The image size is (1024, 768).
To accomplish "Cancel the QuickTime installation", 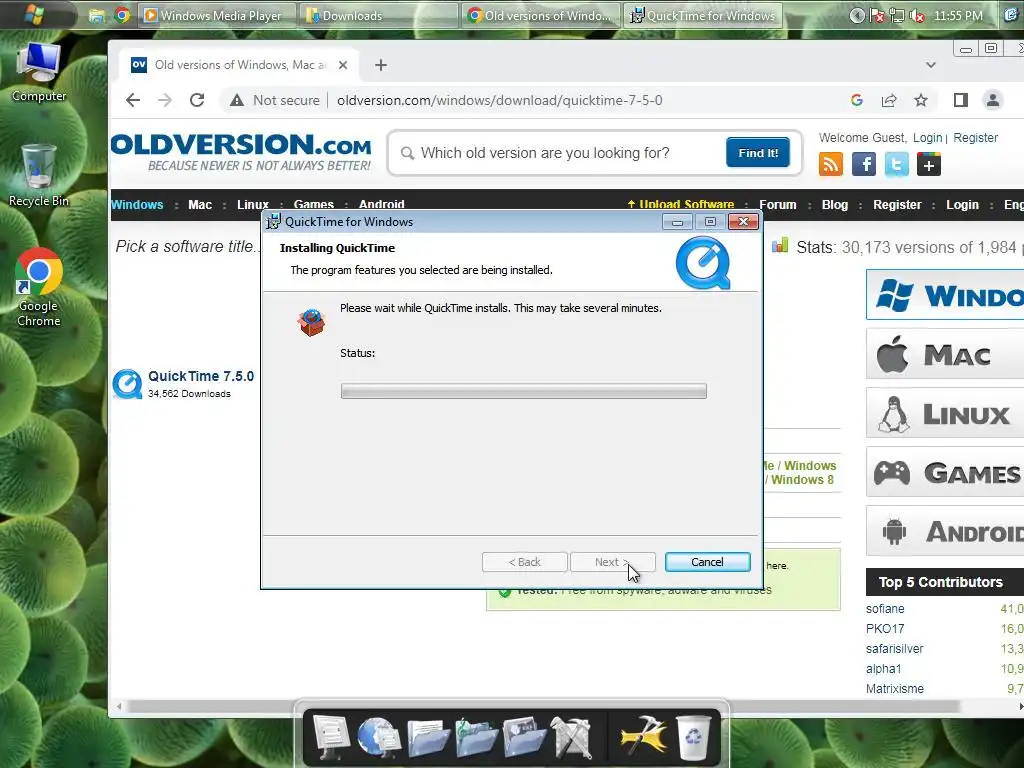I will [x=707, y=562].
